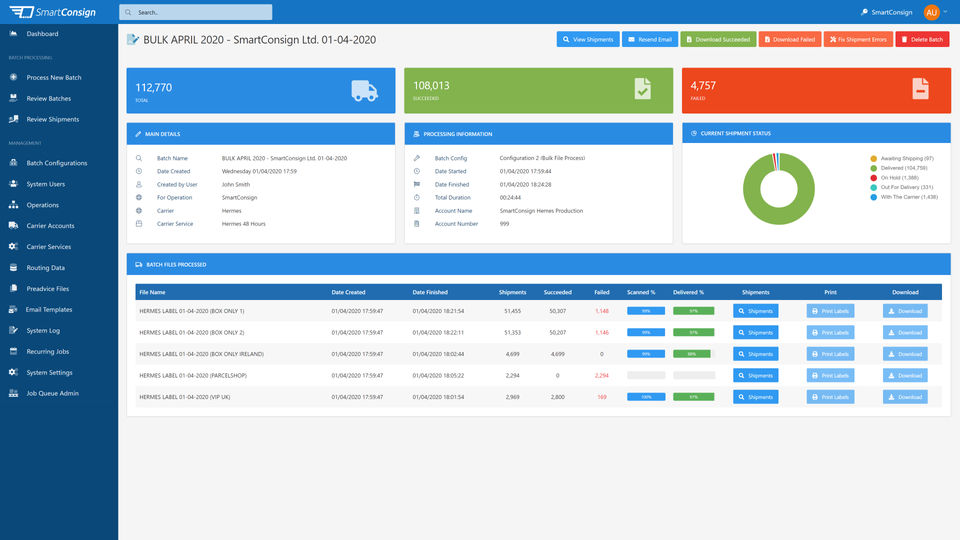Click the batch title edit icon

coord(133,40)
